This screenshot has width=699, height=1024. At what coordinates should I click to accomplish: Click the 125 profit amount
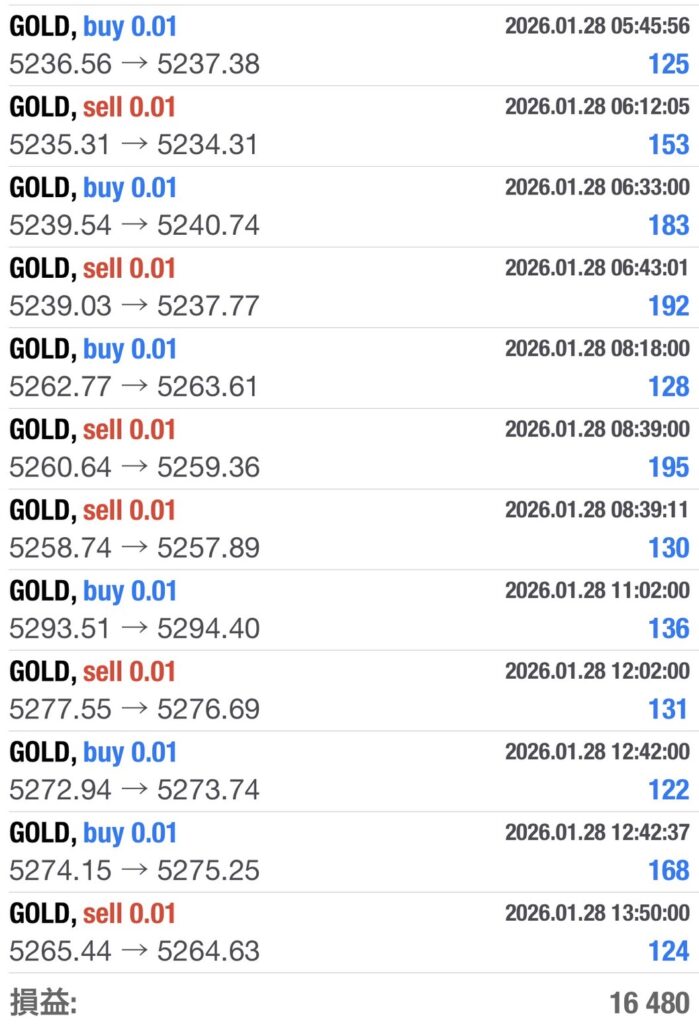click(668, 64)
